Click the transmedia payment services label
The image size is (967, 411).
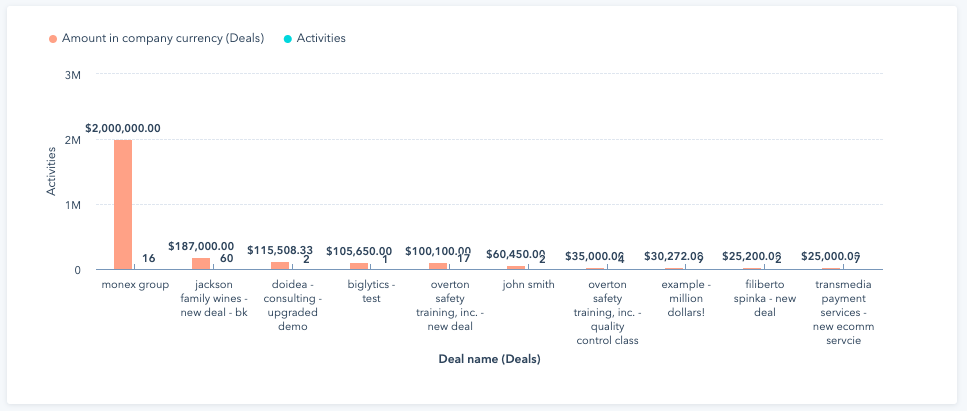coord(843,312)
